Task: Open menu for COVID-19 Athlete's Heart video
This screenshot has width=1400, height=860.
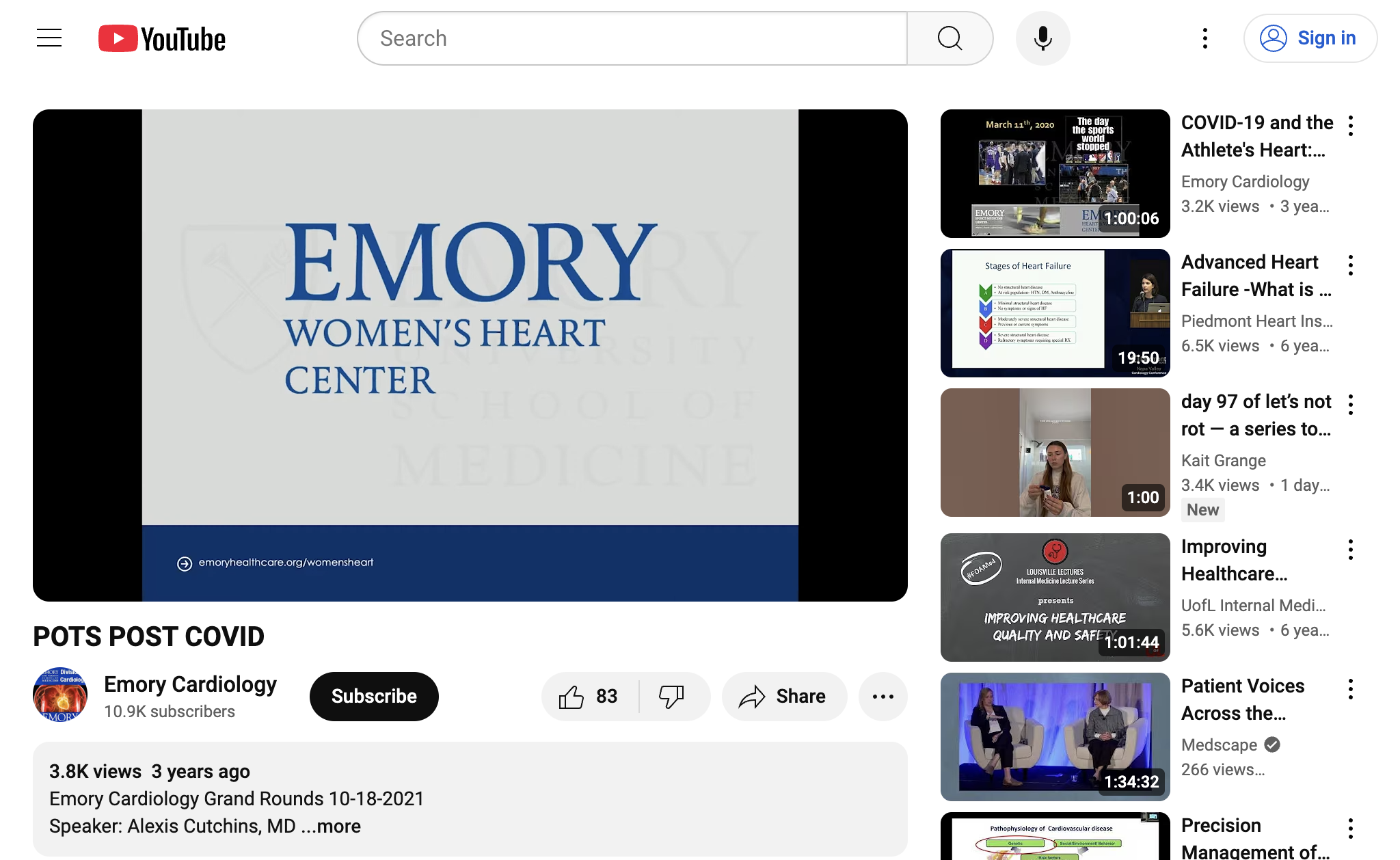Action: click(1350, 126)
